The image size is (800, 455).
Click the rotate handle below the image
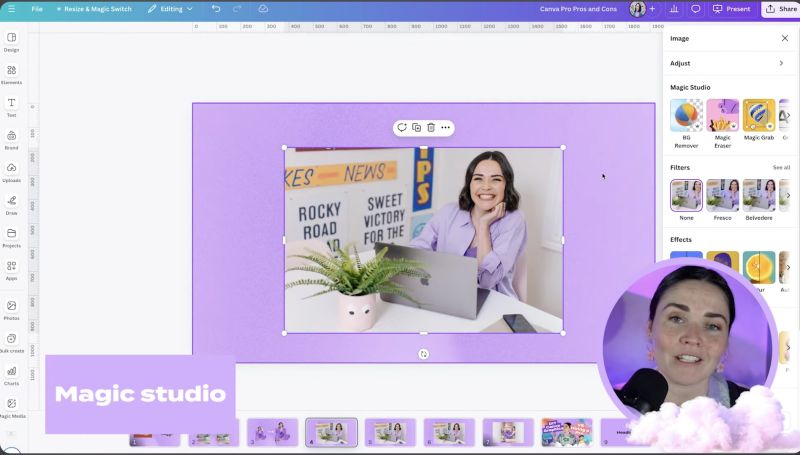423,354
